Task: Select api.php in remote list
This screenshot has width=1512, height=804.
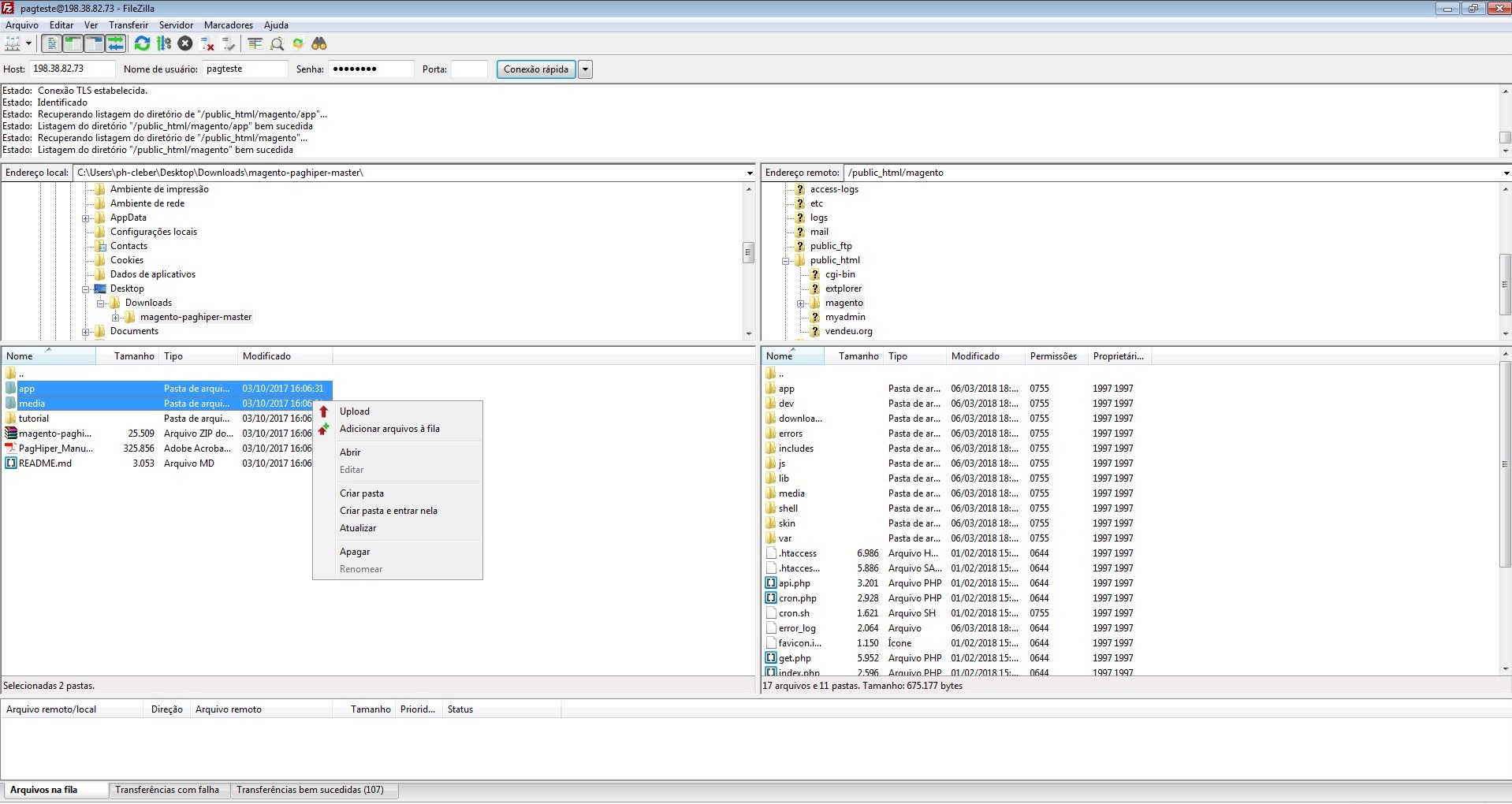Action: click(958, 583)
